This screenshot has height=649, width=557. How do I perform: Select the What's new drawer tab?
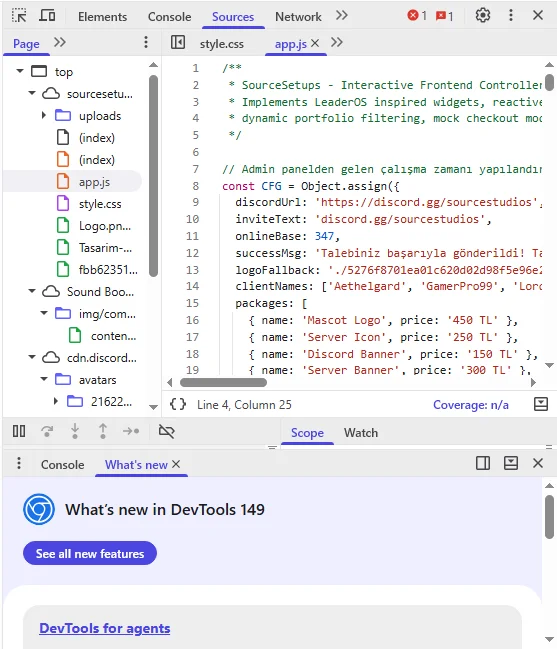(x=136, y=465)
